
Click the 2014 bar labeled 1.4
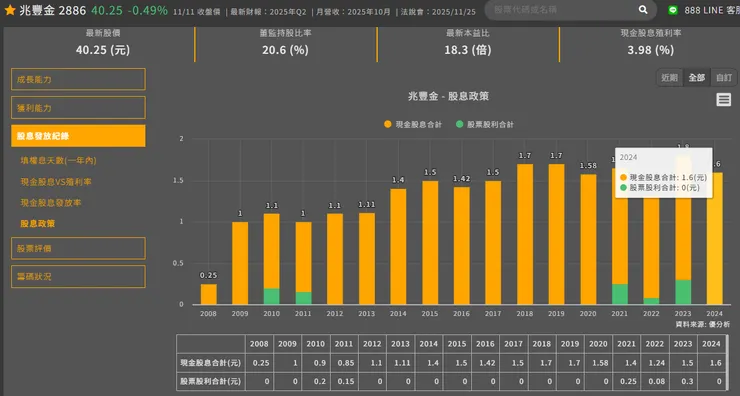(x=398, y=246)
